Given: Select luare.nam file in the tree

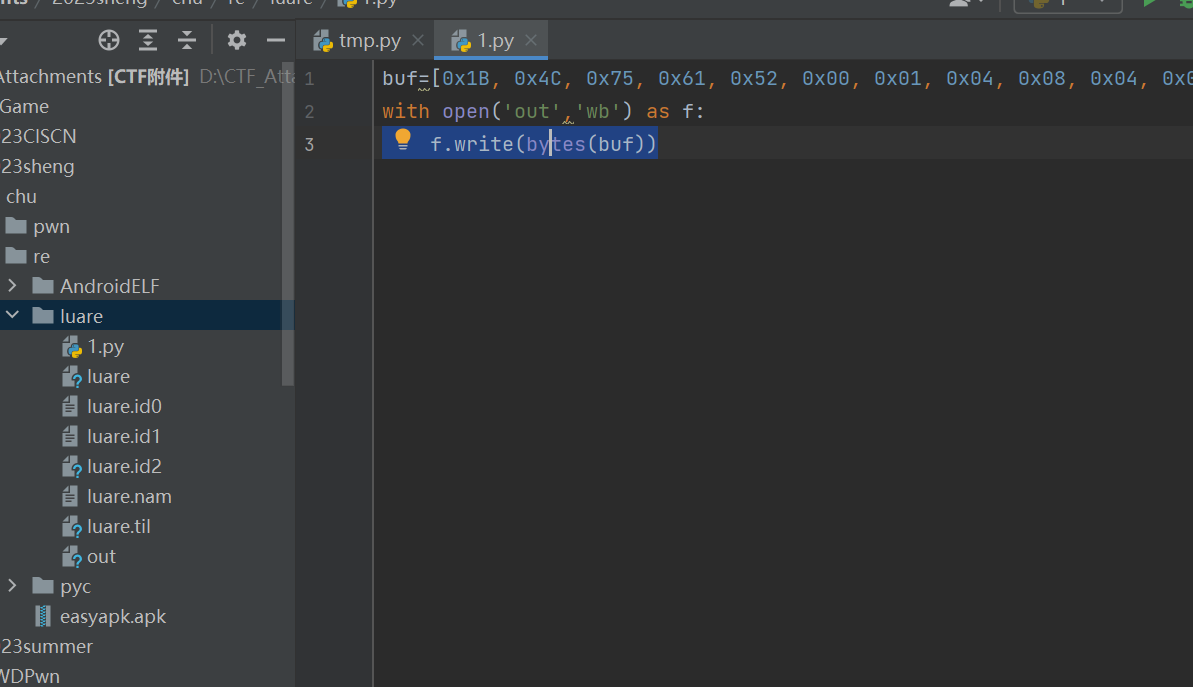Looking at the screenshot, I should pos(129,496).
